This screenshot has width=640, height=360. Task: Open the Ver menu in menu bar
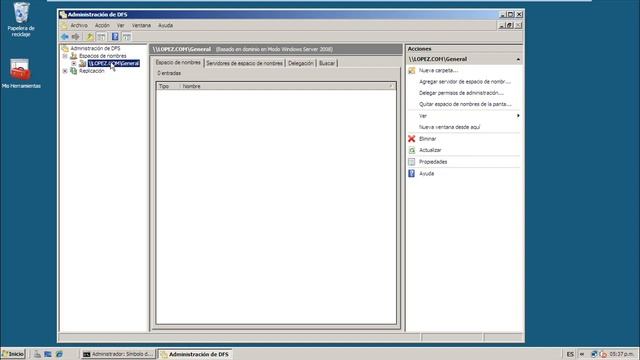tap(120, 25)
